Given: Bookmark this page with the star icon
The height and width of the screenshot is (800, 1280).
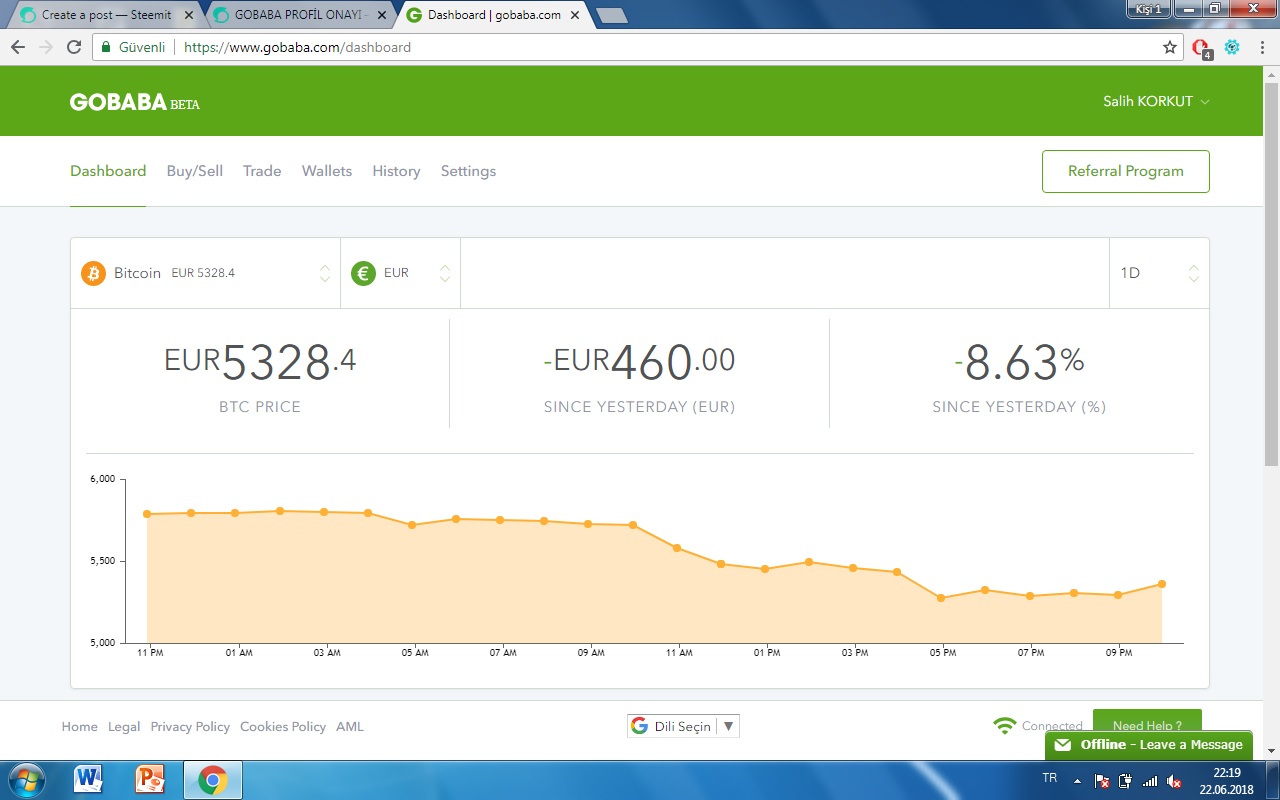Looking at the screenshot, I should tap(1170, 47).
